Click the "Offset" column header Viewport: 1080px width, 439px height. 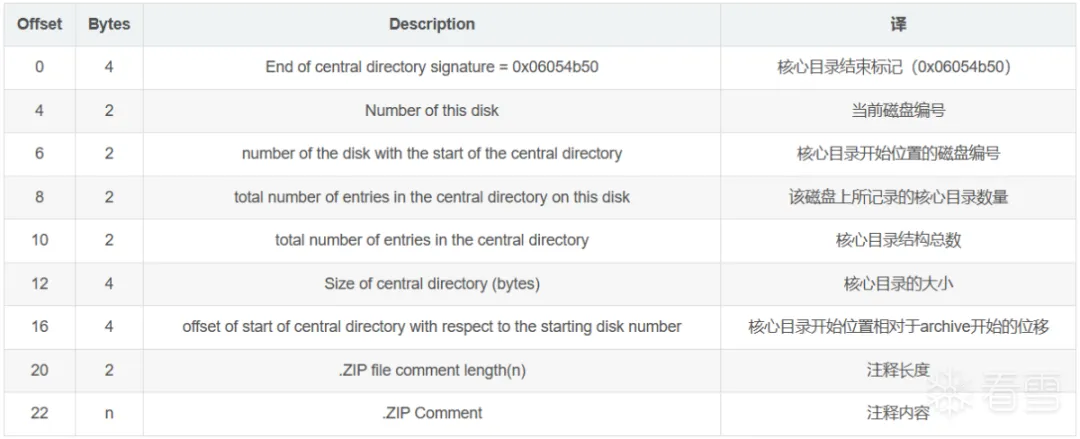(x=39, y=24)
